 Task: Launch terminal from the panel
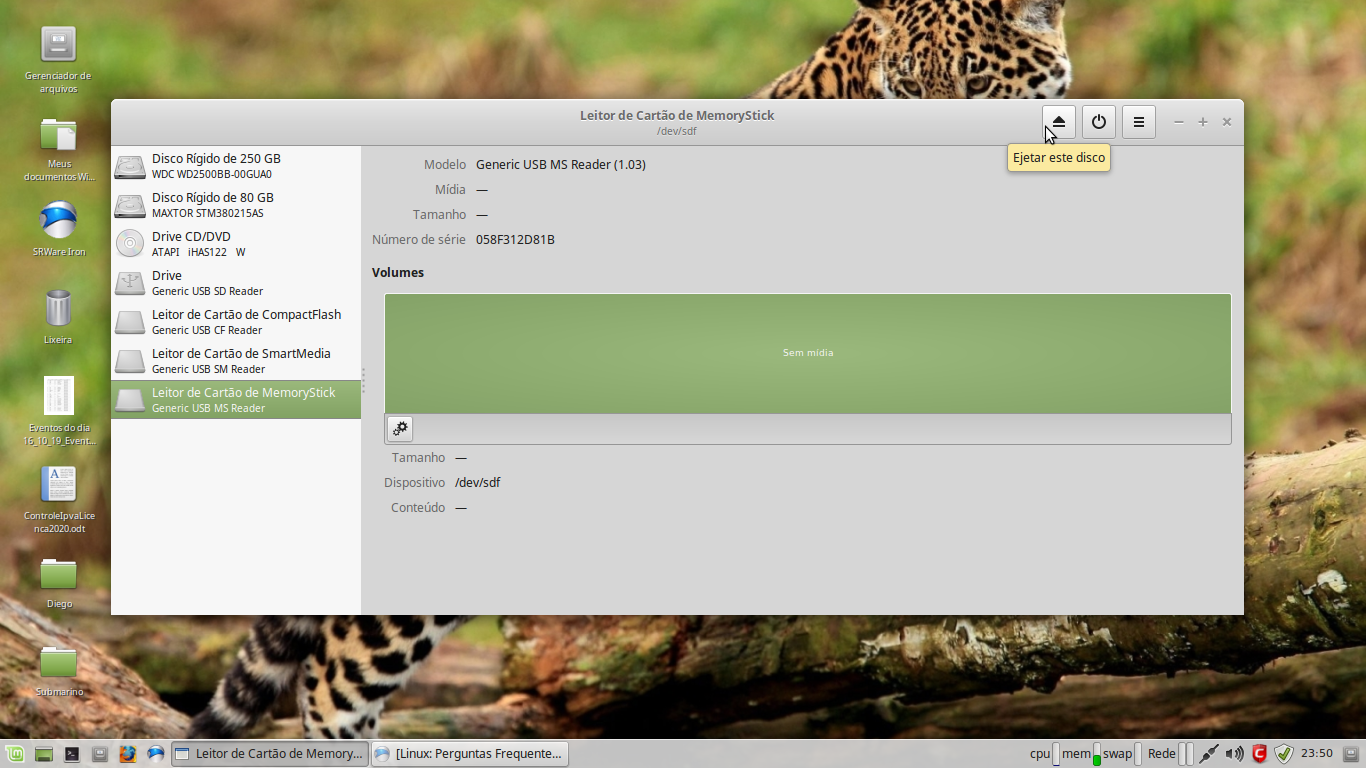(x=71, y=754)
